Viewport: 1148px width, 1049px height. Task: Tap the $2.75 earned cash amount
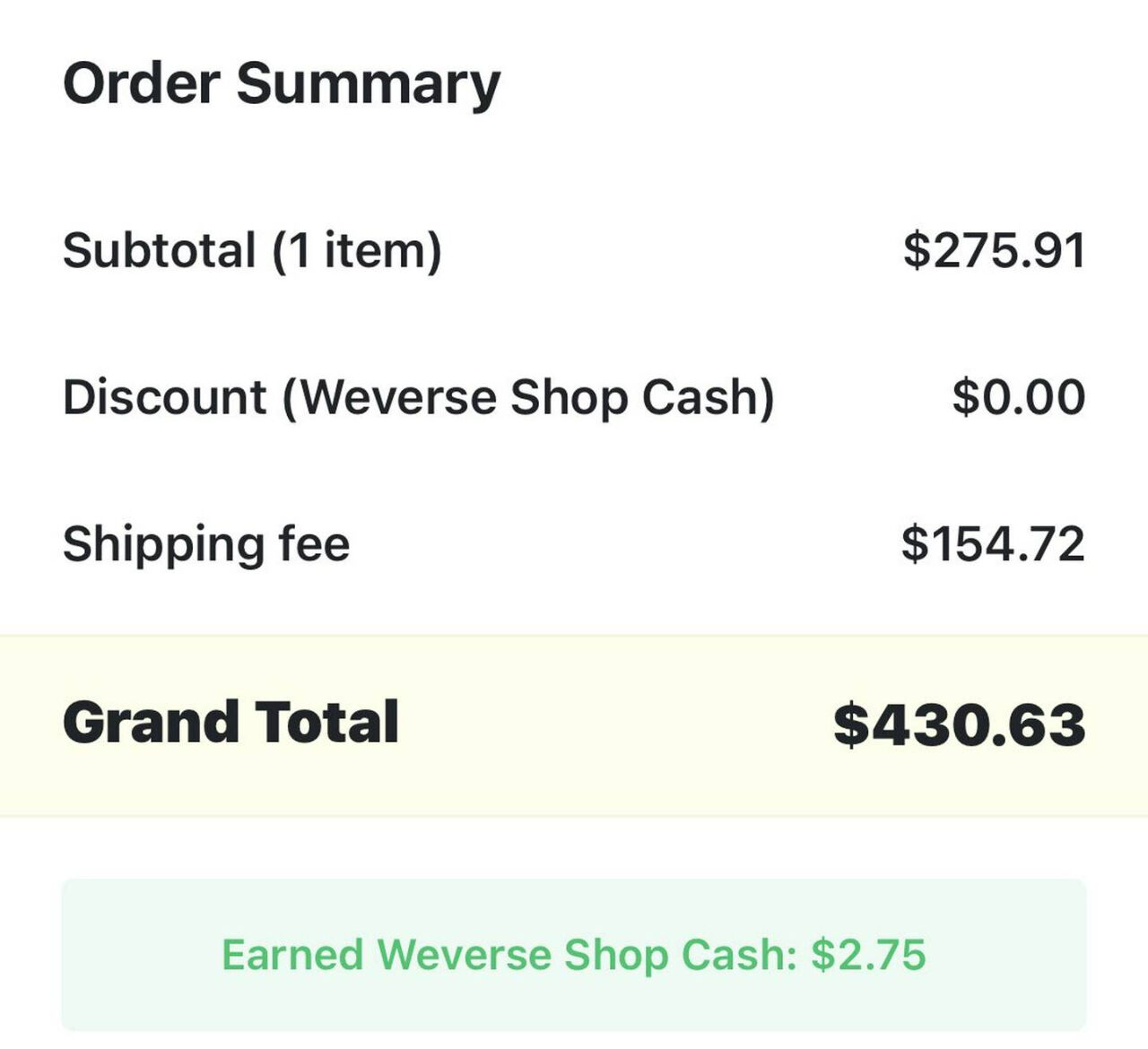tap(868, 955)
